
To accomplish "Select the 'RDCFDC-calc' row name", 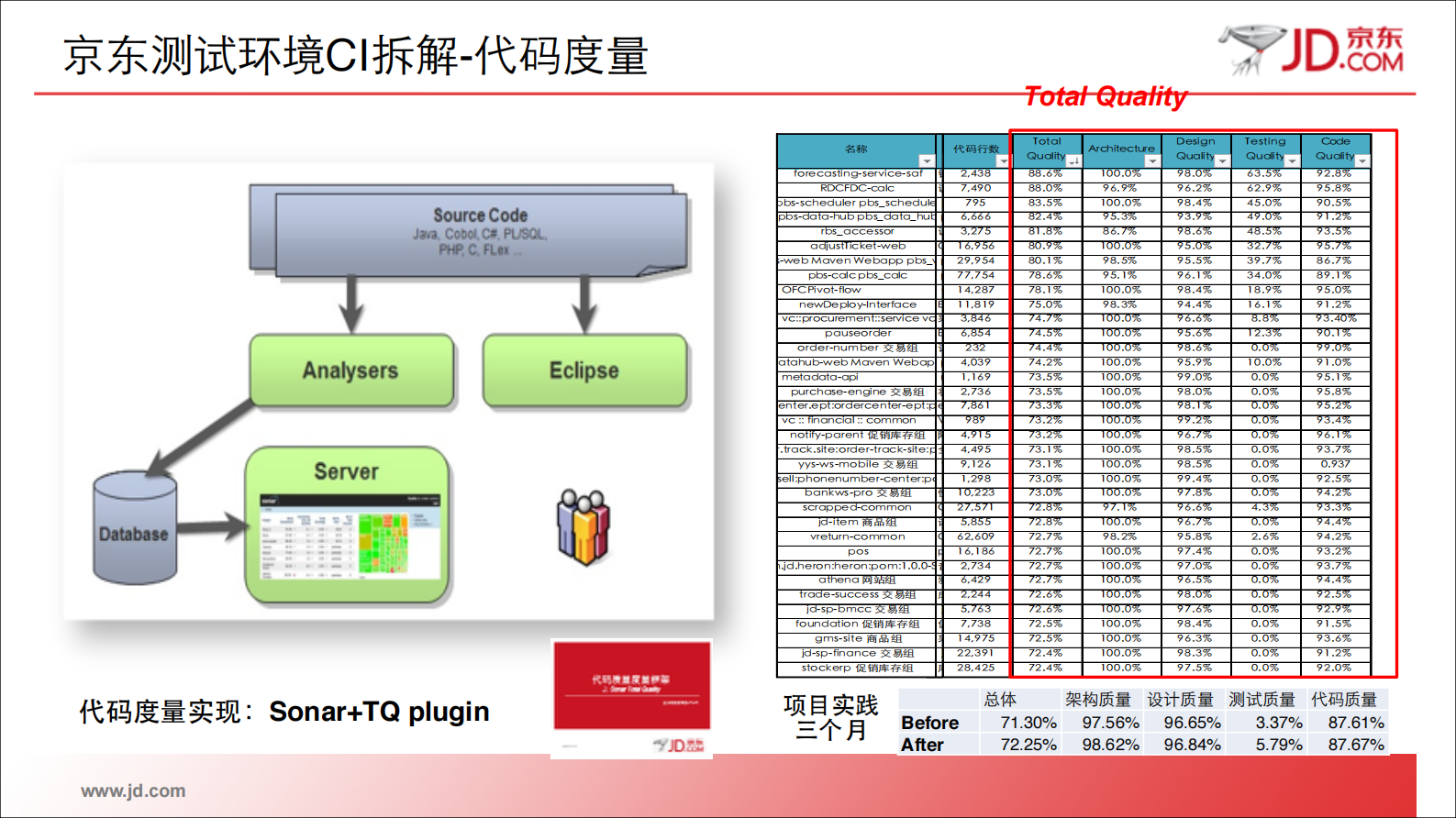I will [858, 188].
